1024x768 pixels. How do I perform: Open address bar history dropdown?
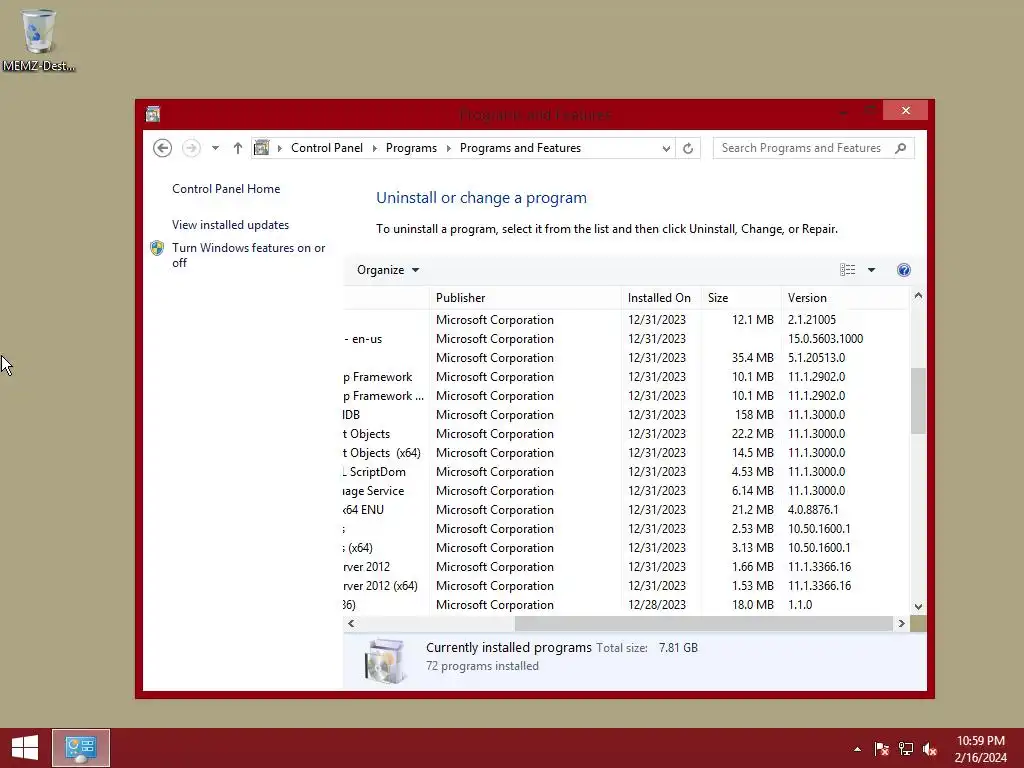coord(665,148)
